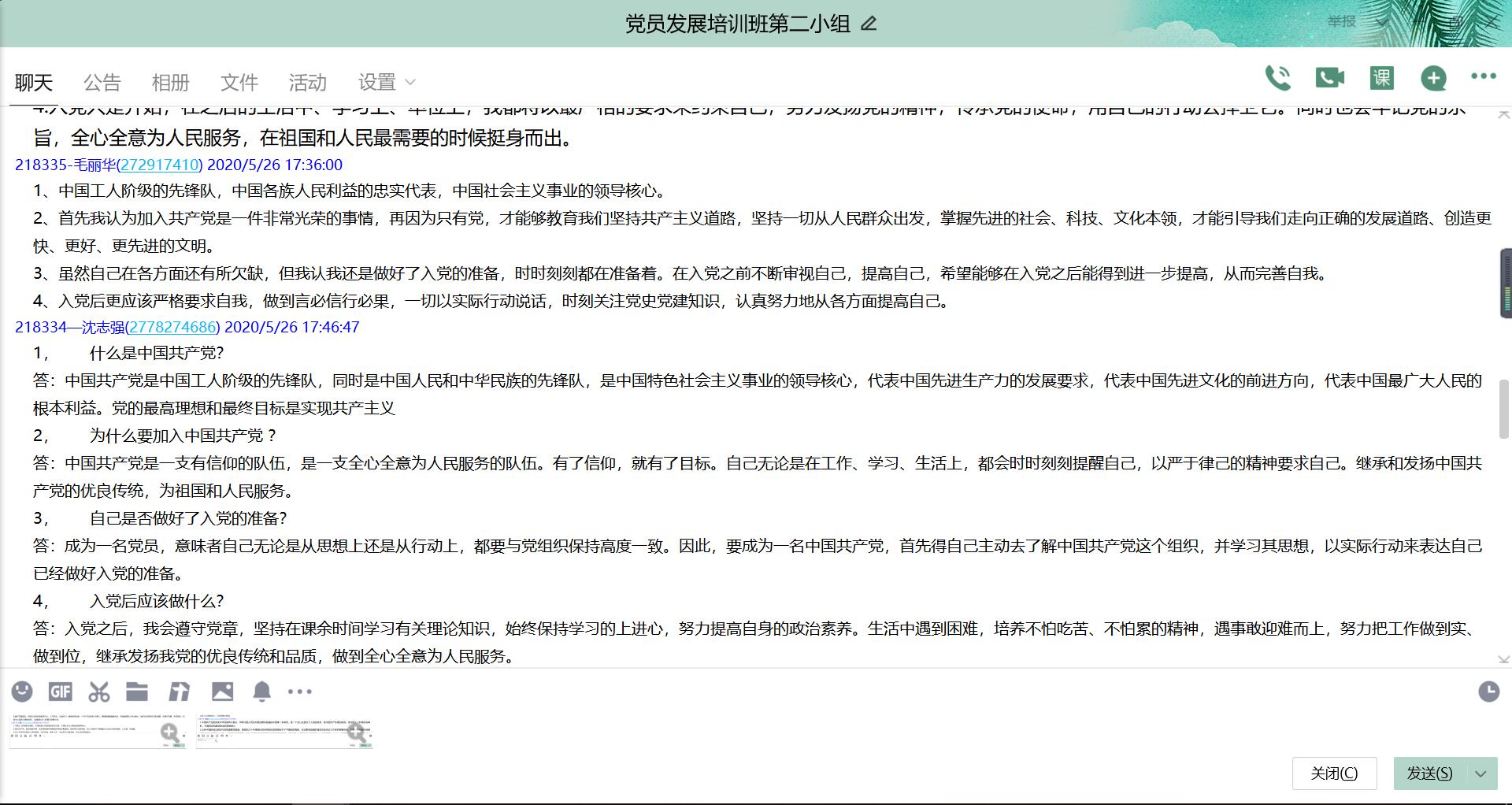Click sender name 218334—沈志强
Screen dimensions: 1512x805
69,327
